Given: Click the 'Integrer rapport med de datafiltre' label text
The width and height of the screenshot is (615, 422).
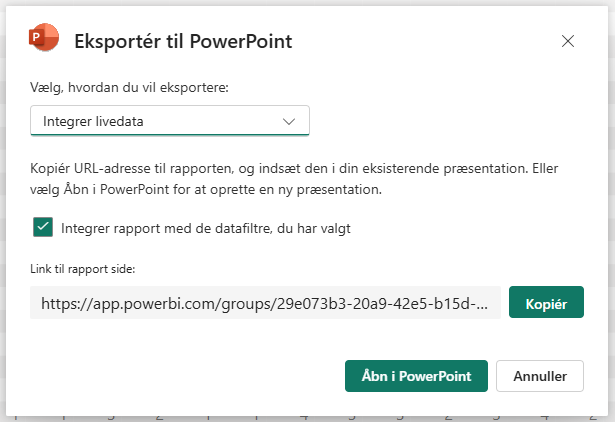Looking at the screenshot, I should 205,228.
